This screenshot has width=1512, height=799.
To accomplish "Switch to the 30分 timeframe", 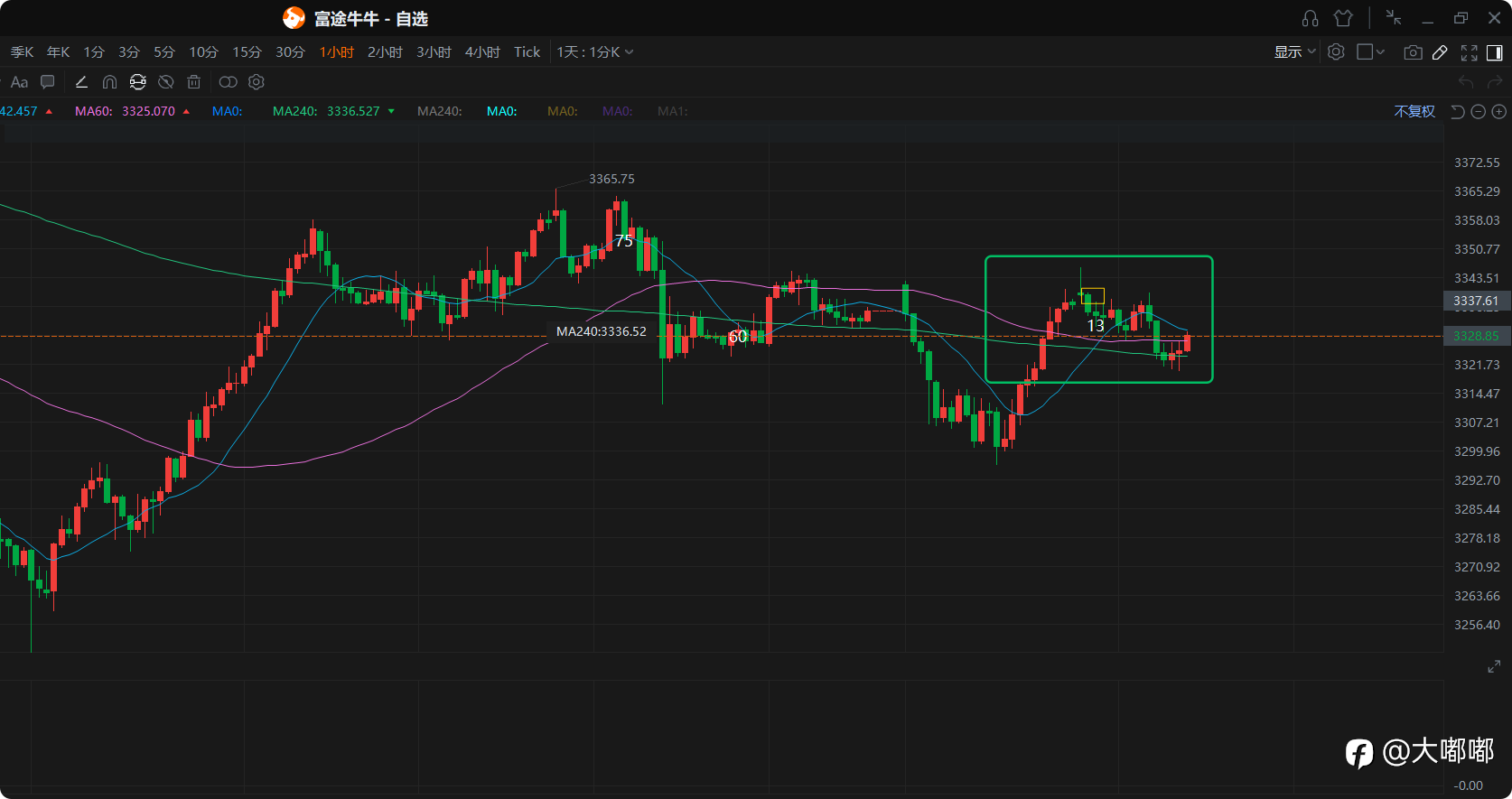I will pos(290,52).
